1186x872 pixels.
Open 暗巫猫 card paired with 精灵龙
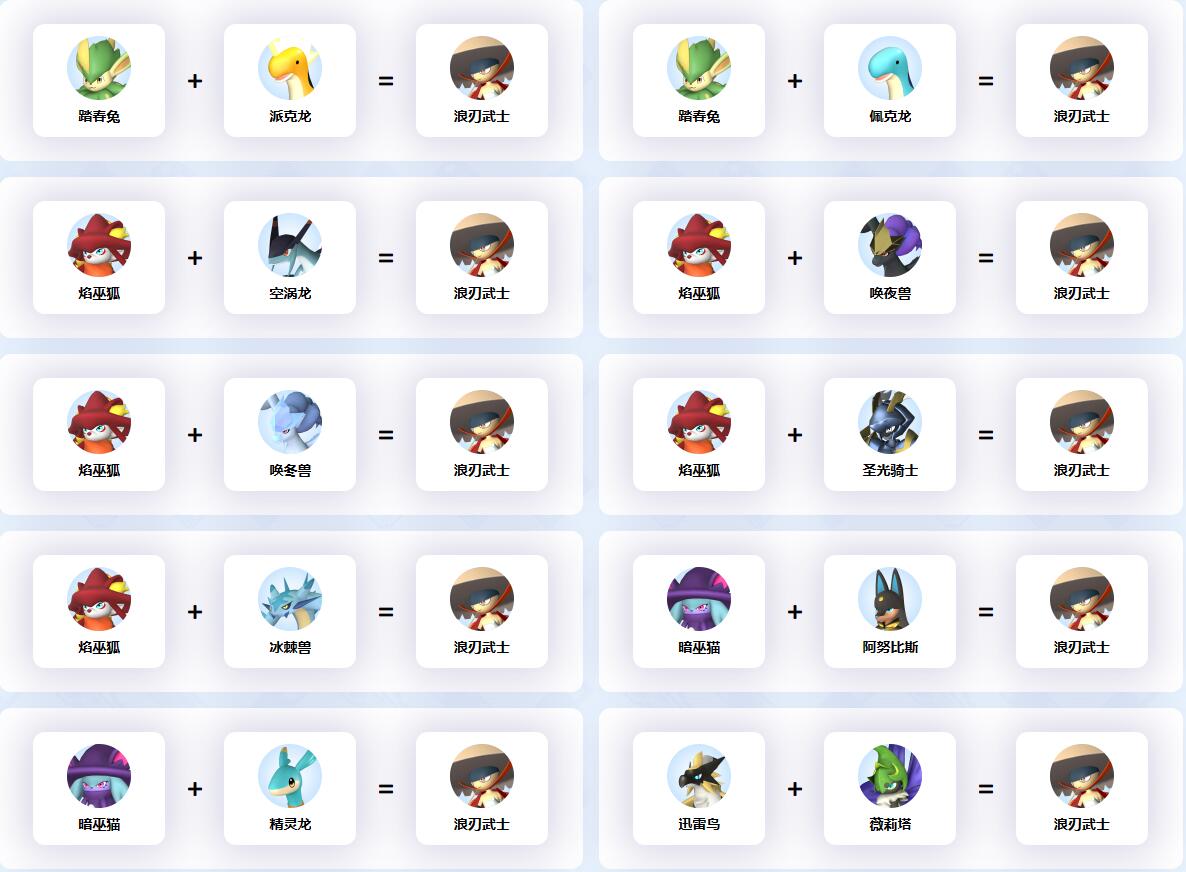[99, 789]
